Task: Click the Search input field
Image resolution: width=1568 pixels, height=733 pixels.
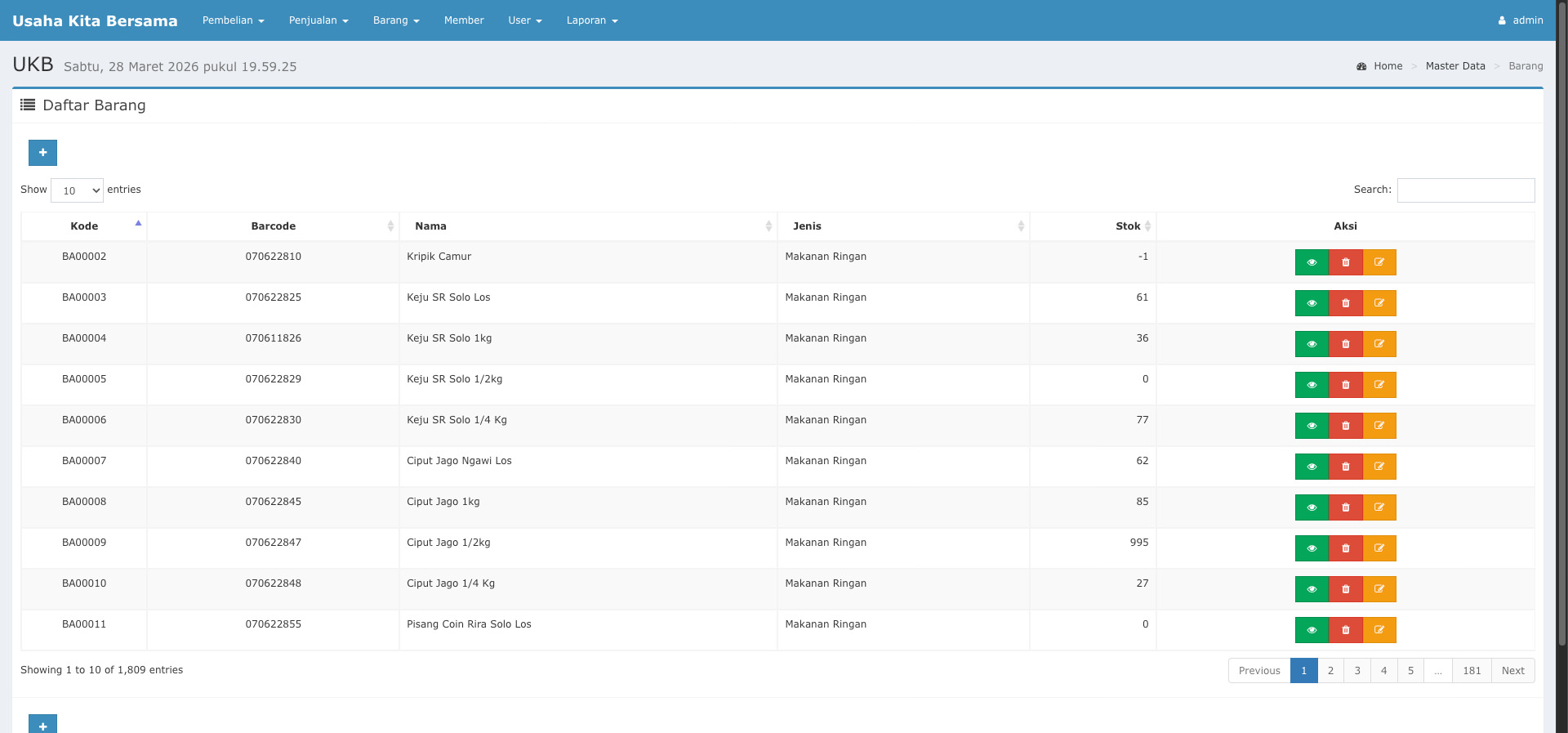Action: click(x=1465, y=190)
